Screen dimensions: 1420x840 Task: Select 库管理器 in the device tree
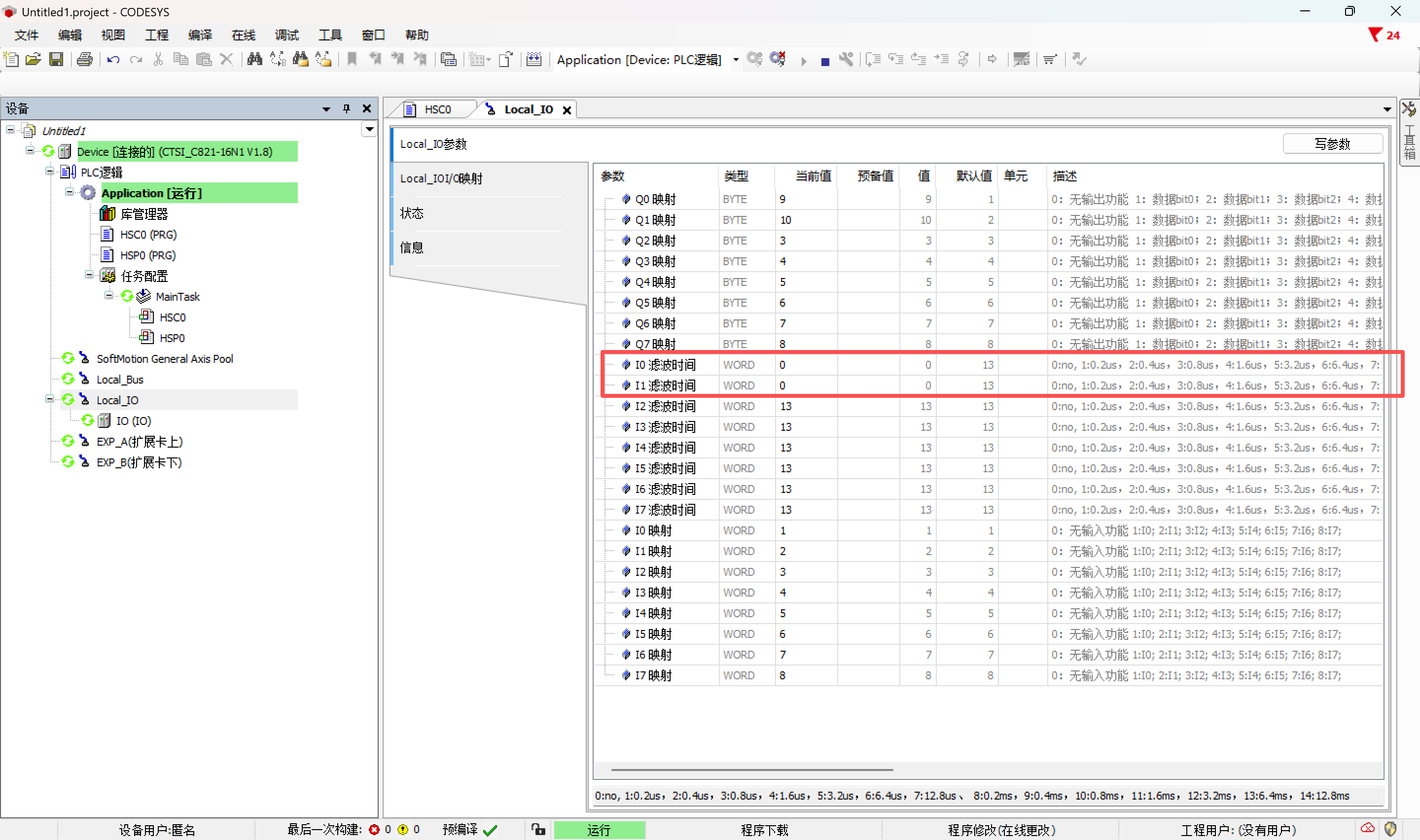tap(144, 214)
